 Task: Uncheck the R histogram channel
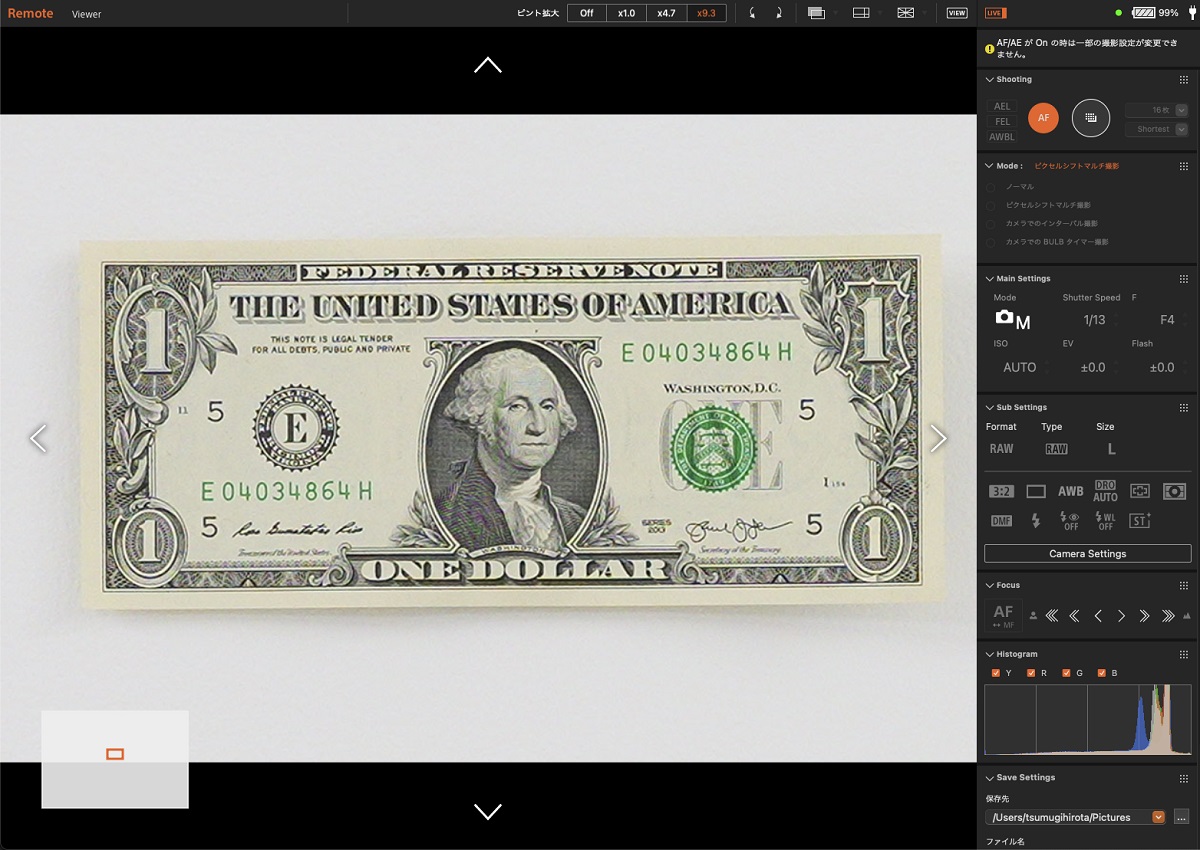1031,673
